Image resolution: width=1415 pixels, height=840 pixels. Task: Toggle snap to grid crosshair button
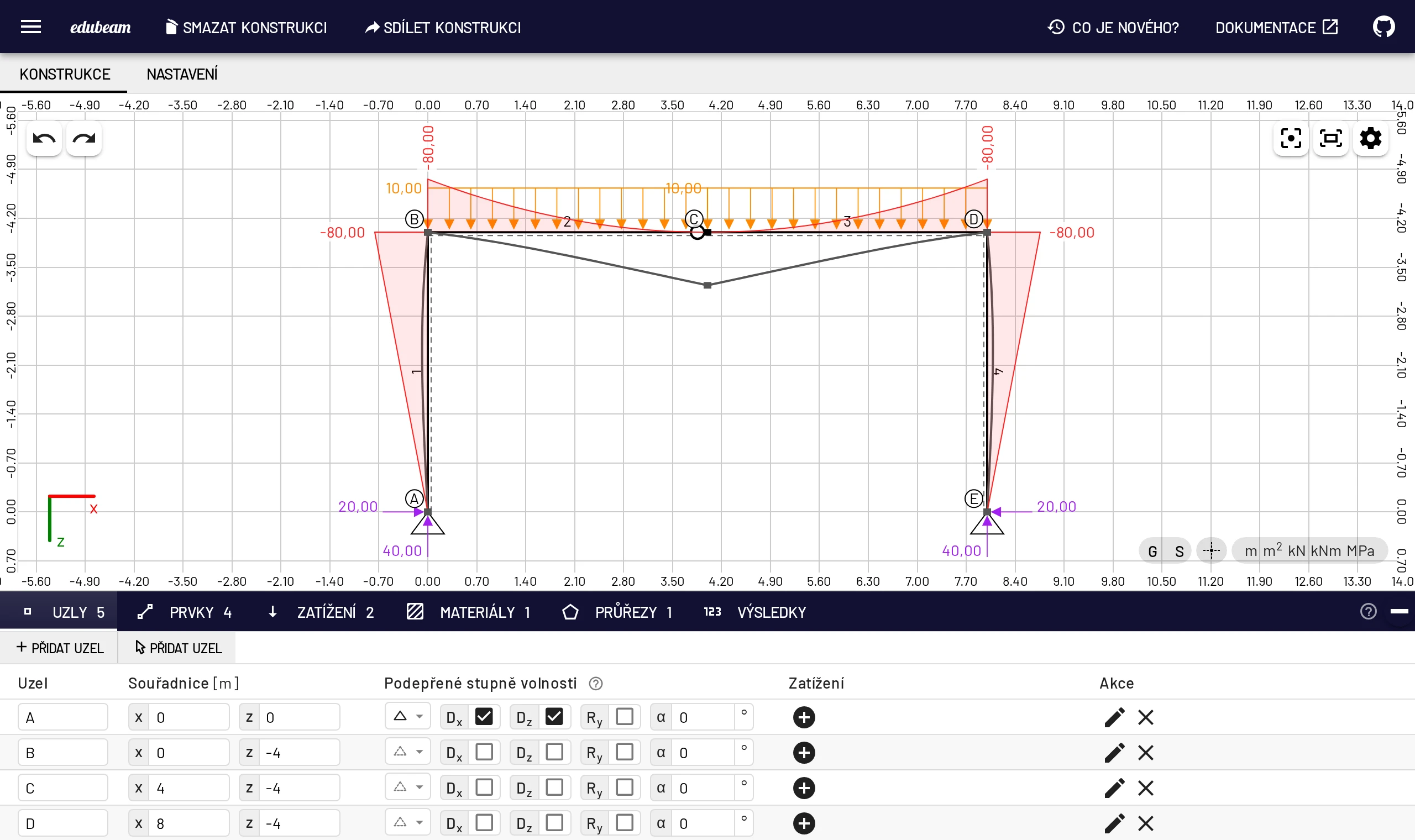tap(1211, 550)
